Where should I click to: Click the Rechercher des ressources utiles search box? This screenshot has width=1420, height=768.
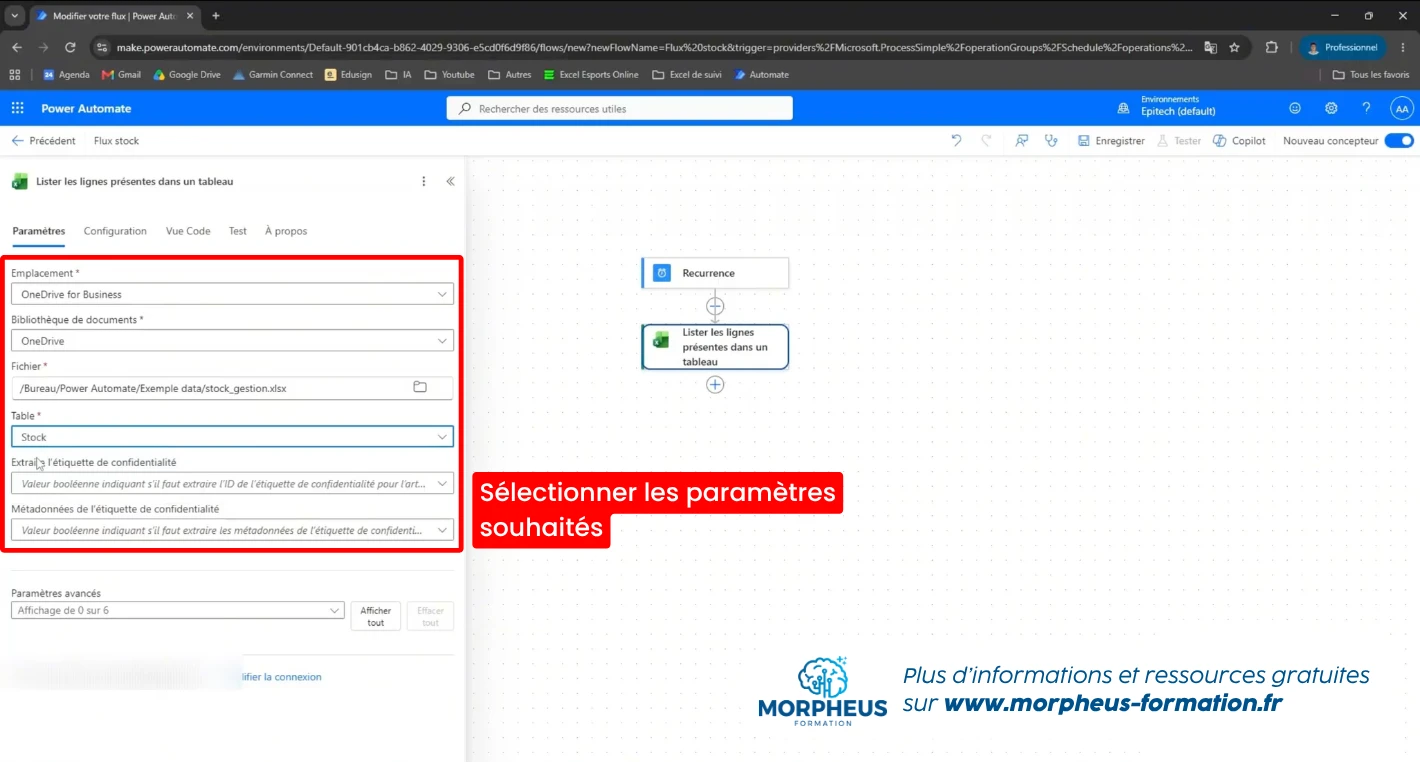point(620,108)
